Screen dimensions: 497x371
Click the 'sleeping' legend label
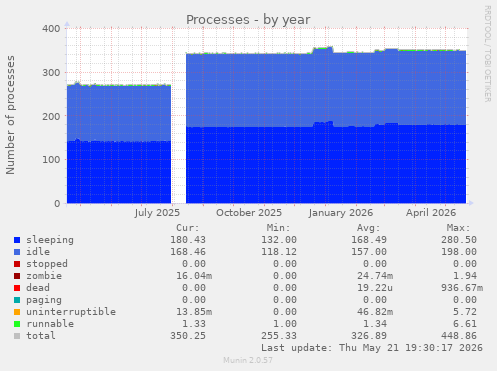pos(50,240)
